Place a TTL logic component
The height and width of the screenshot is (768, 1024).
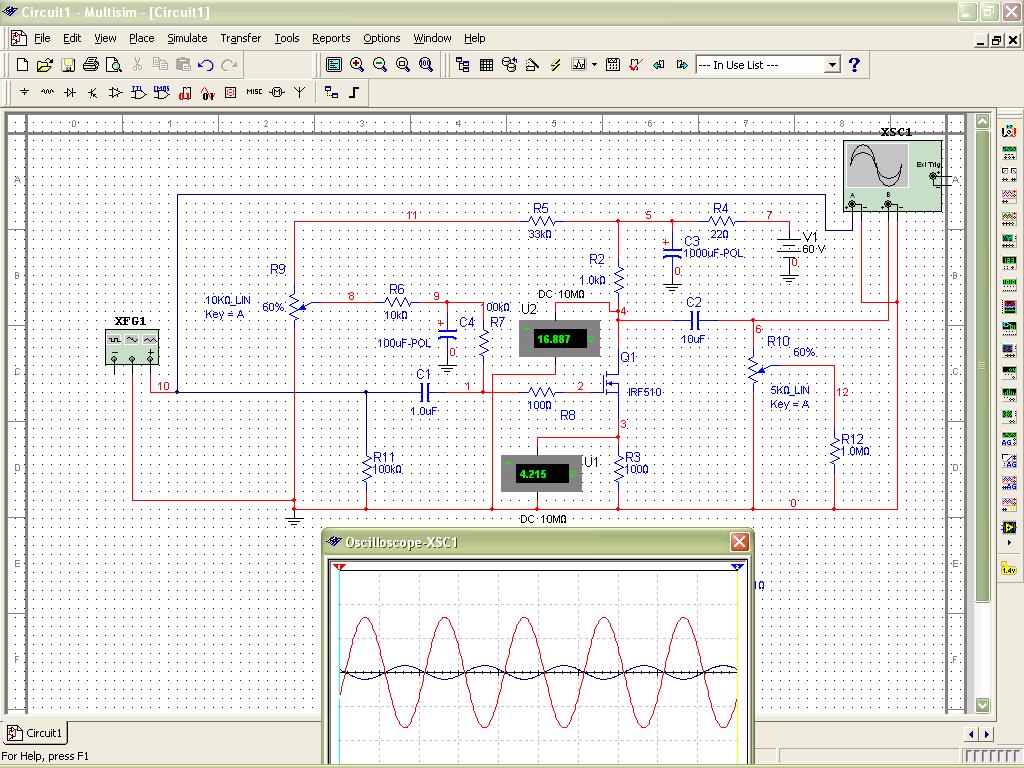point(138,93)
